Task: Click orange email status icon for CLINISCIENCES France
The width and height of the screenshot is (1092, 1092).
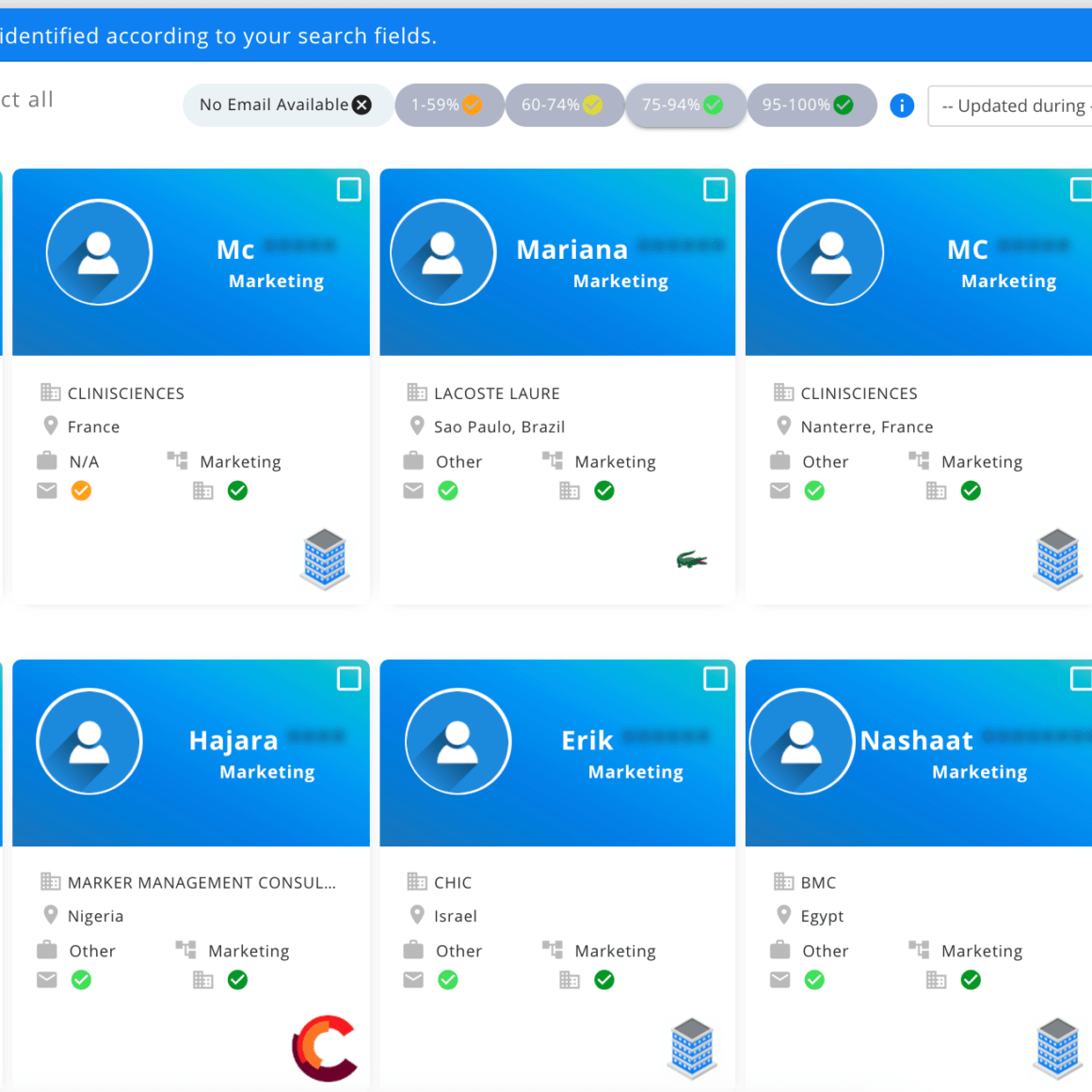Action: pos(82,490)
